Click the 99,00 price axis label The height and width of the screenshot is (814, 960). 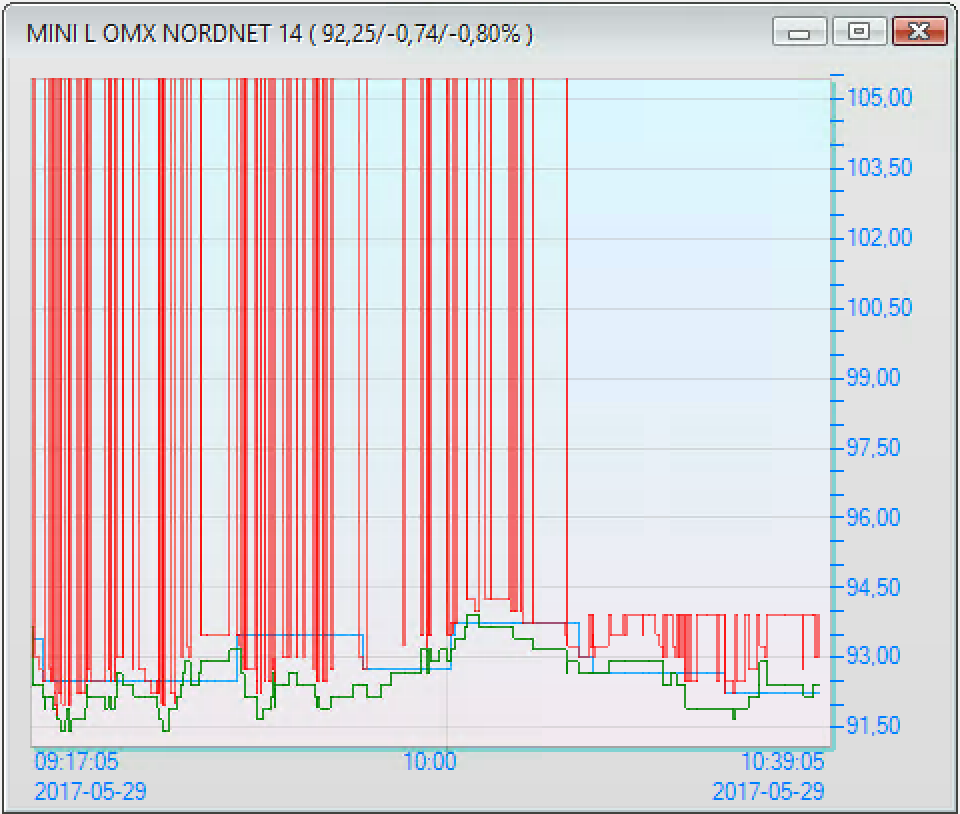point(873,378)
